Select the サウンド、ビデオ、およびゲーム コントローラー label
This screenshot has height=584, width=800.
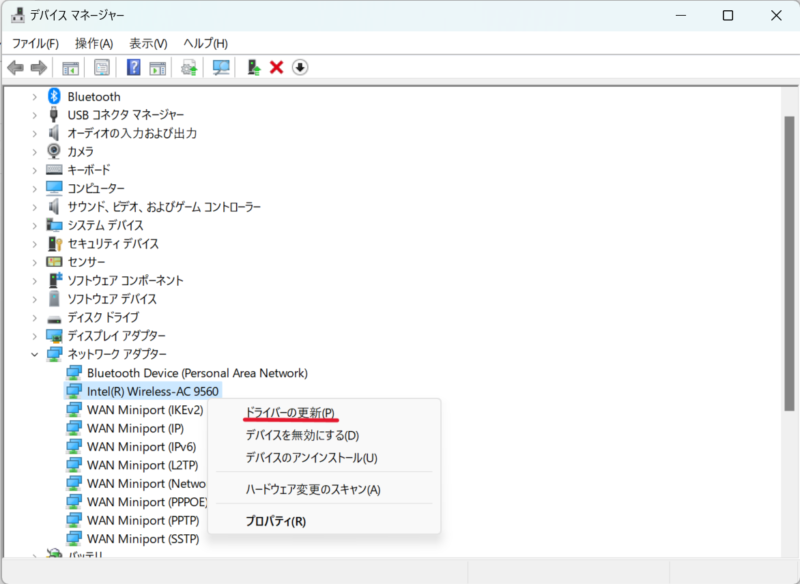(164, 207)
